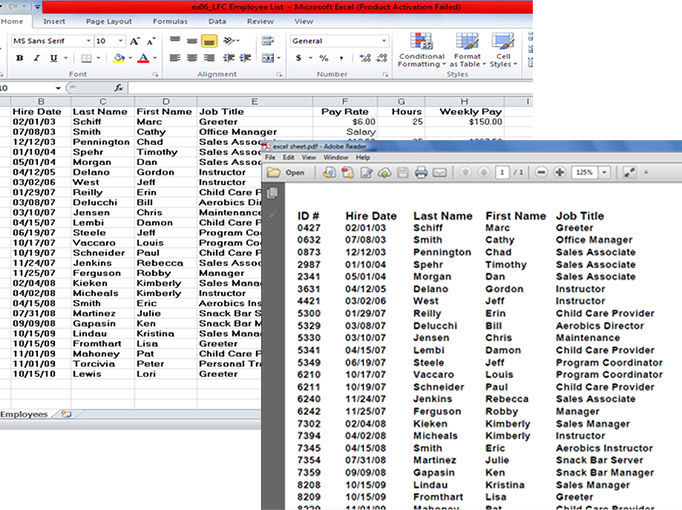
Task: Pick the font color swatch button
Action: coord(142,59)
